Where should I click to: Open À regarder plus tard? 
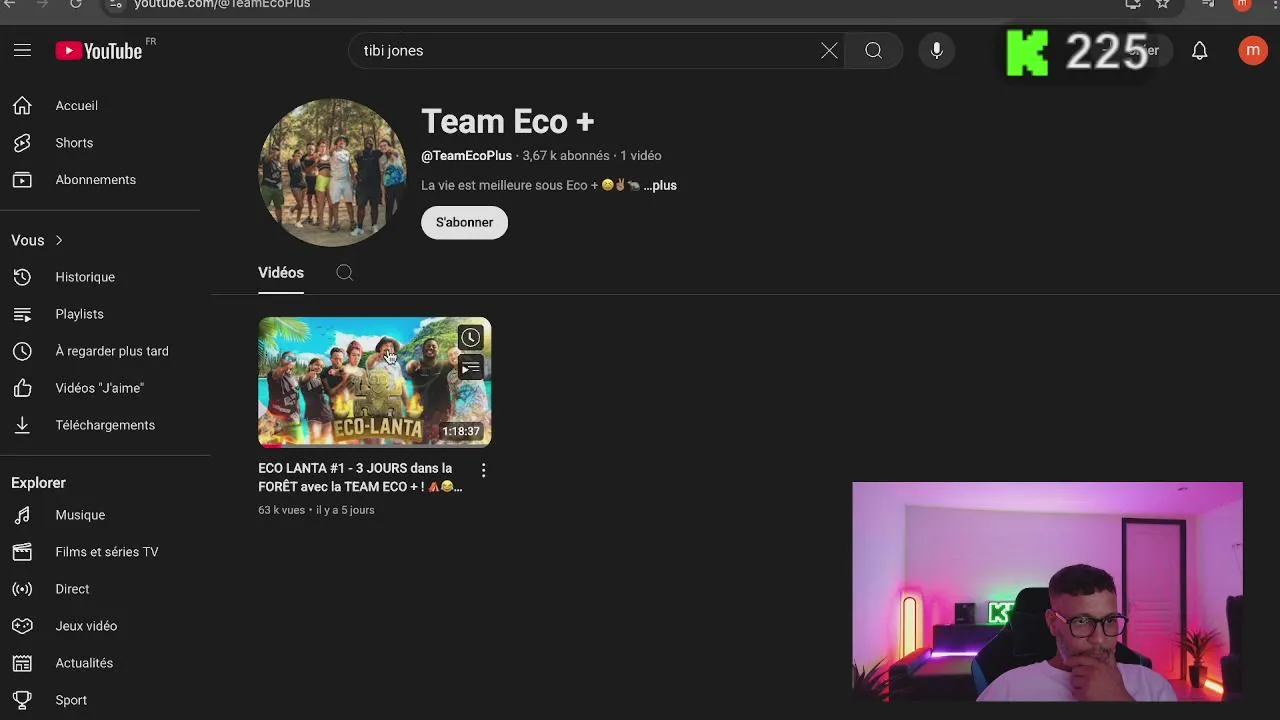112,351
